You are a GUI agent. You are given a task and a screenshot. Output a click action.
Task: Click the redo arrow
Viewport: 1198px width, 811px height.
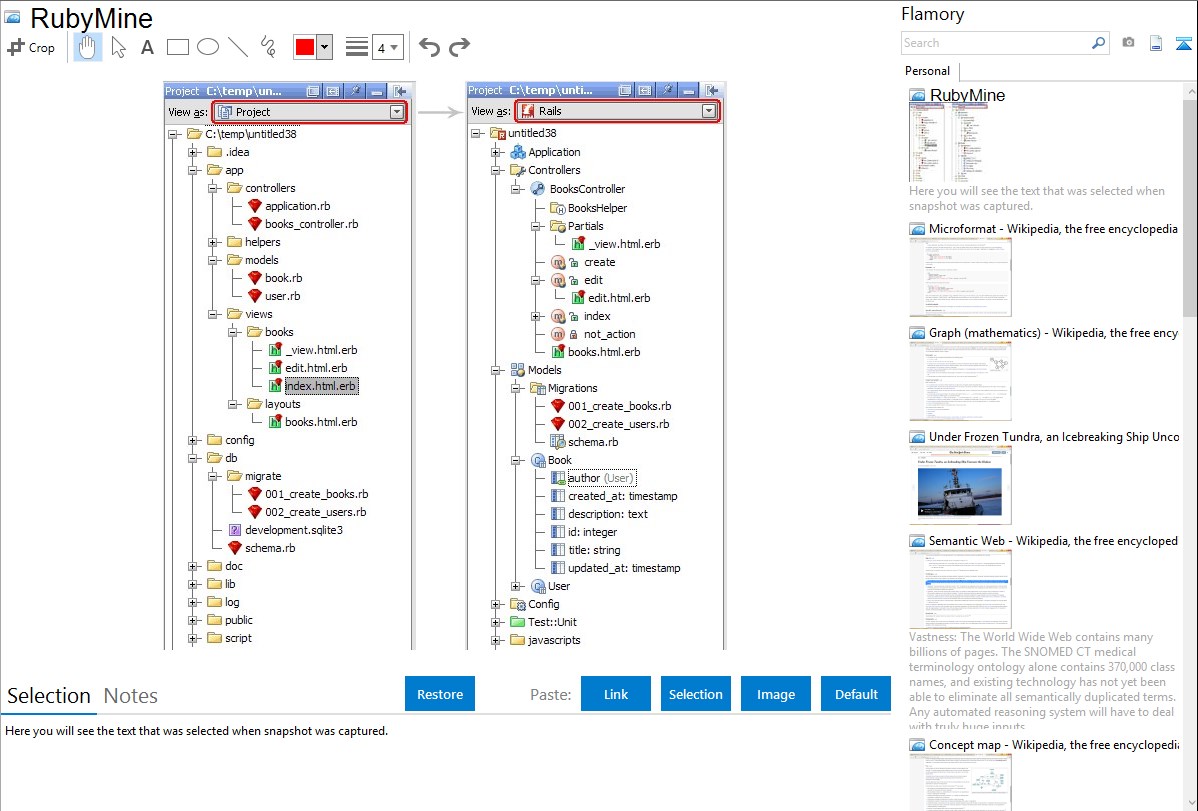459,47
